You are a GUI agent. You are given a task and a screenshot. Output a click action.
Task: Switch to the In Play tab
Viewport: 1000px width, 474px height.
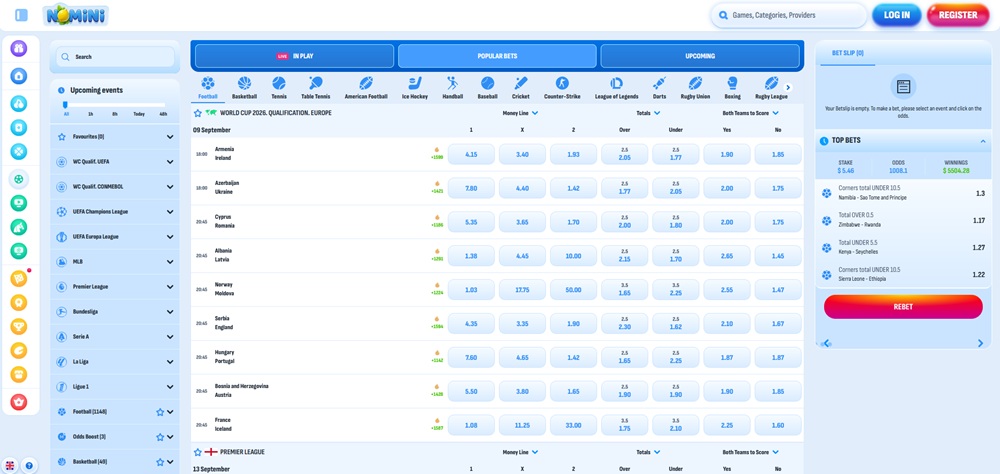coord(294,56)
